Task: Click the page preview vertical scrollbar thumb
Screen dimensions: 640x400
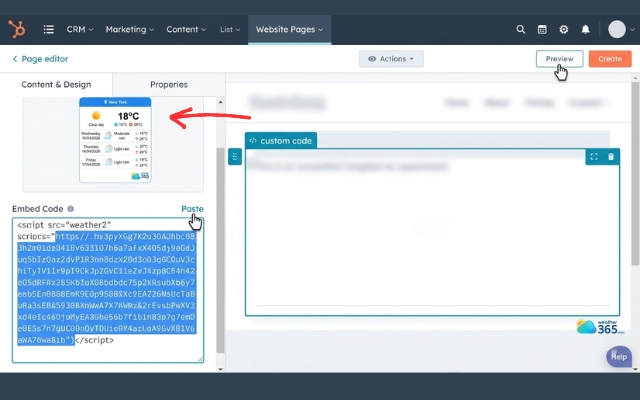Action: 635,173
